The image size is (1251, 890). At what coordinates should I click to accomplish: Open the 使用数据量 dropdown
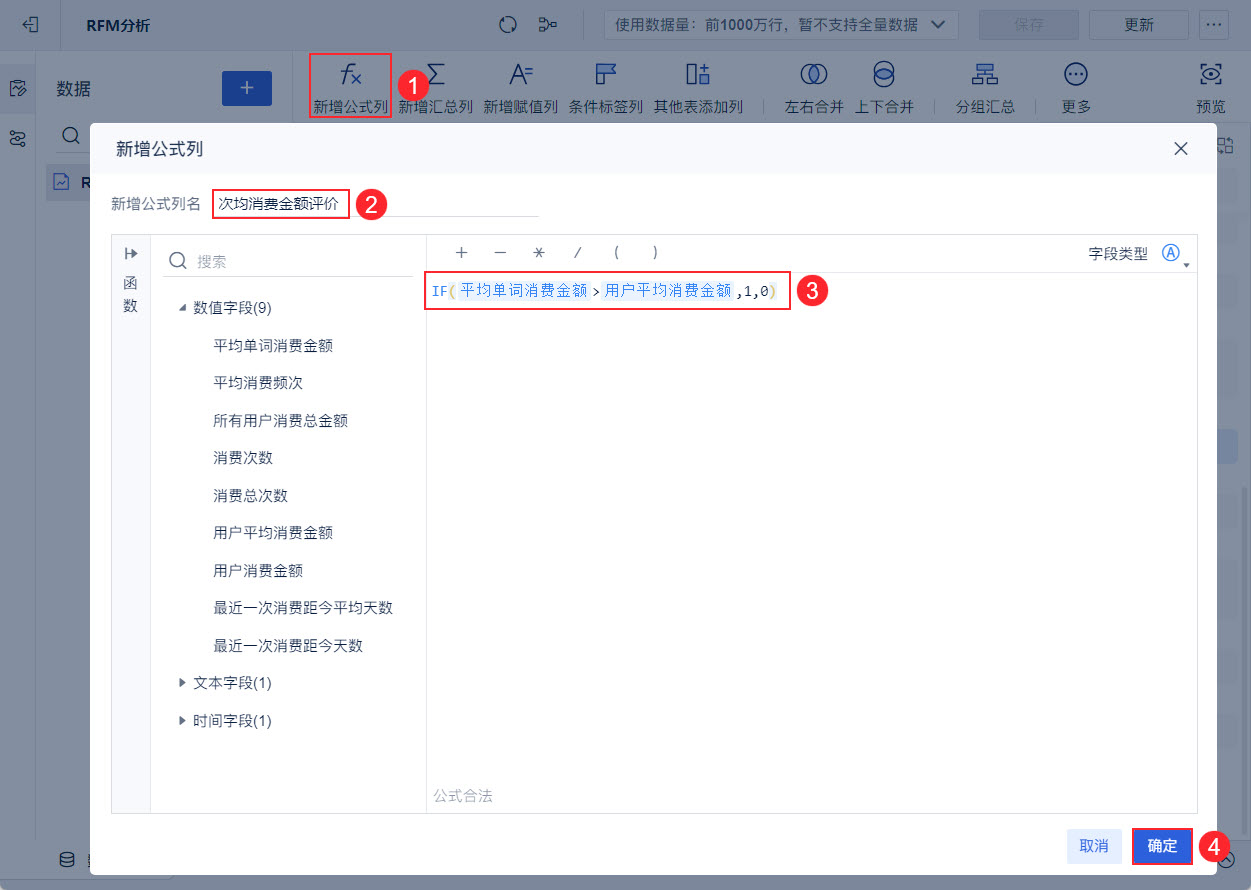click(x=781, y=25)
